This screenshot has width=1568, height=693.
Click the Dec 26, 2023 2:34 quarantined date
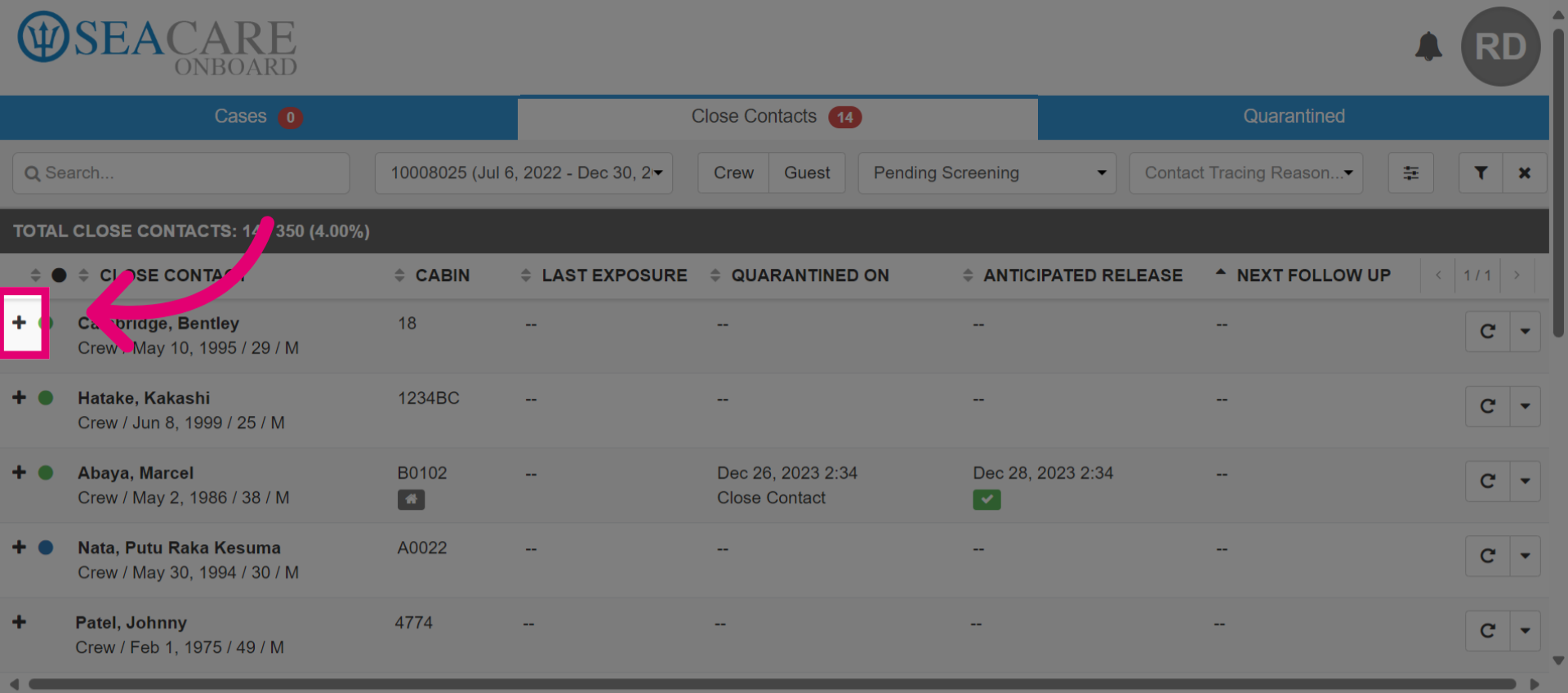click(x=787, y=473)
